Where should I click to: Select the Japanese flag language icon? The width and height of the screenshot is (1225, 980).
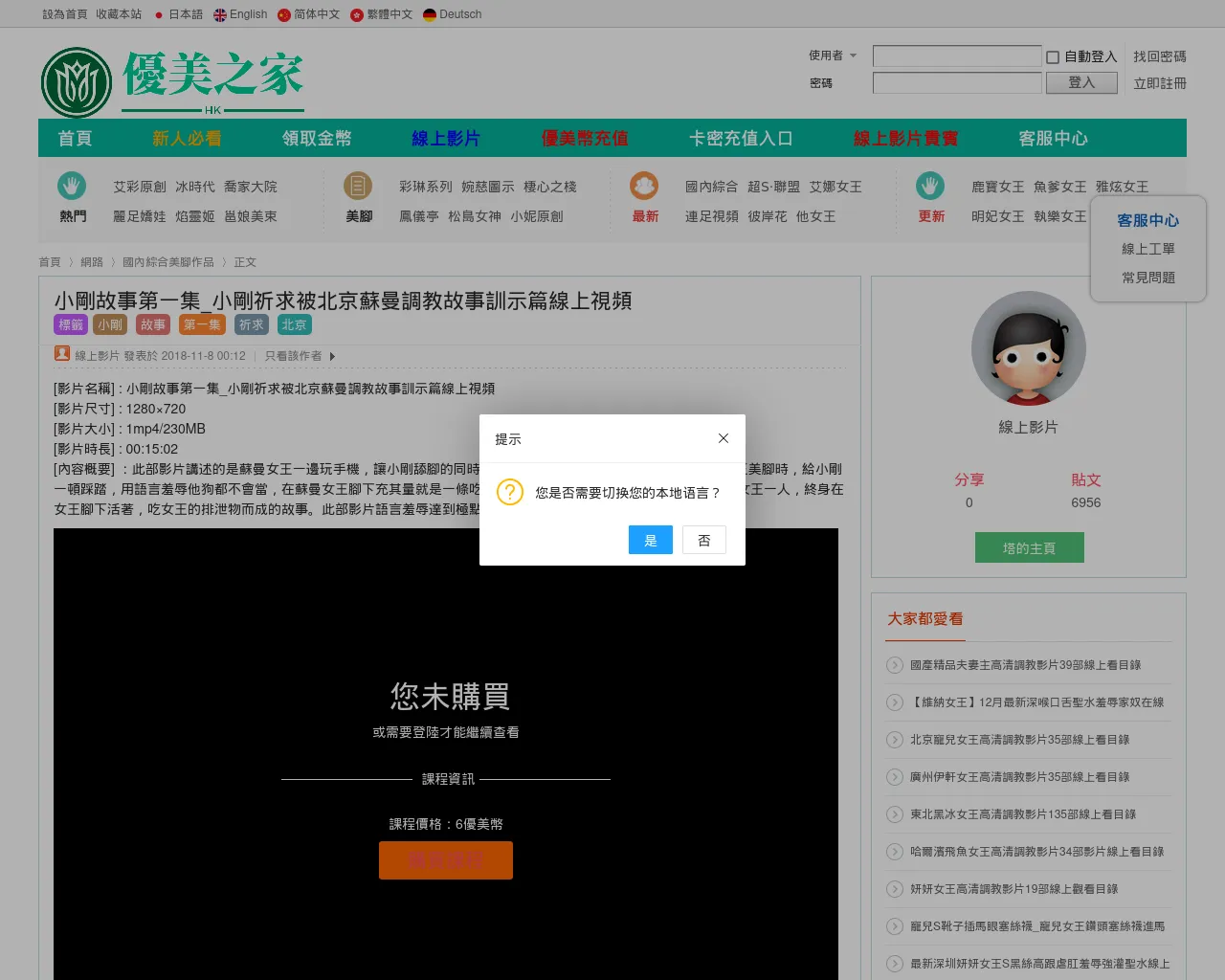tap(159, 15)
